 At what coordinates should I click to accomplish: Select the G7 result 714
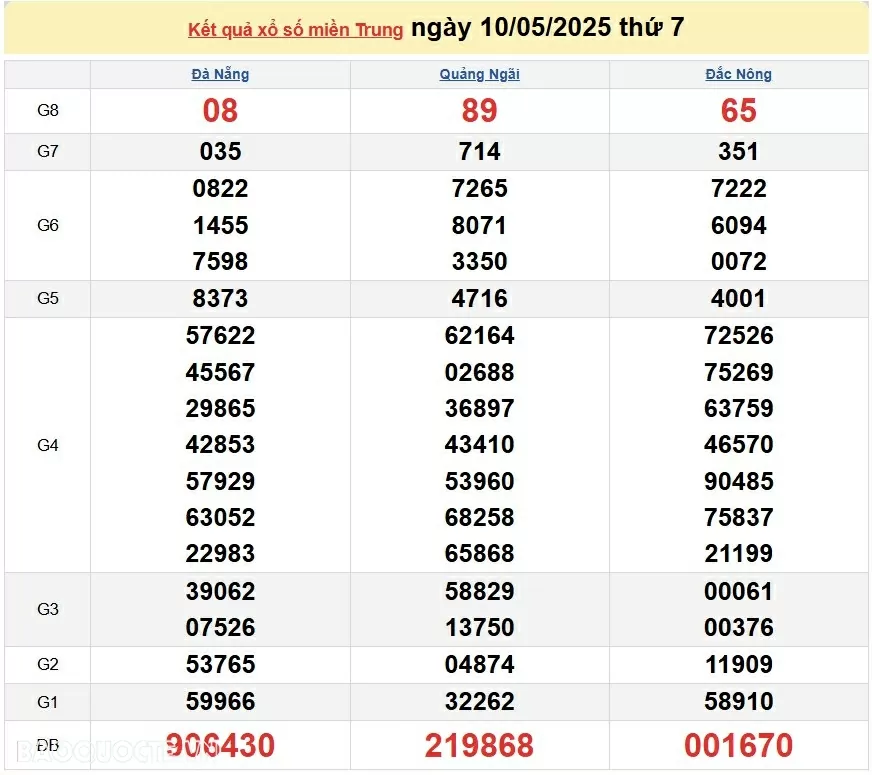(x=479, y=152)
